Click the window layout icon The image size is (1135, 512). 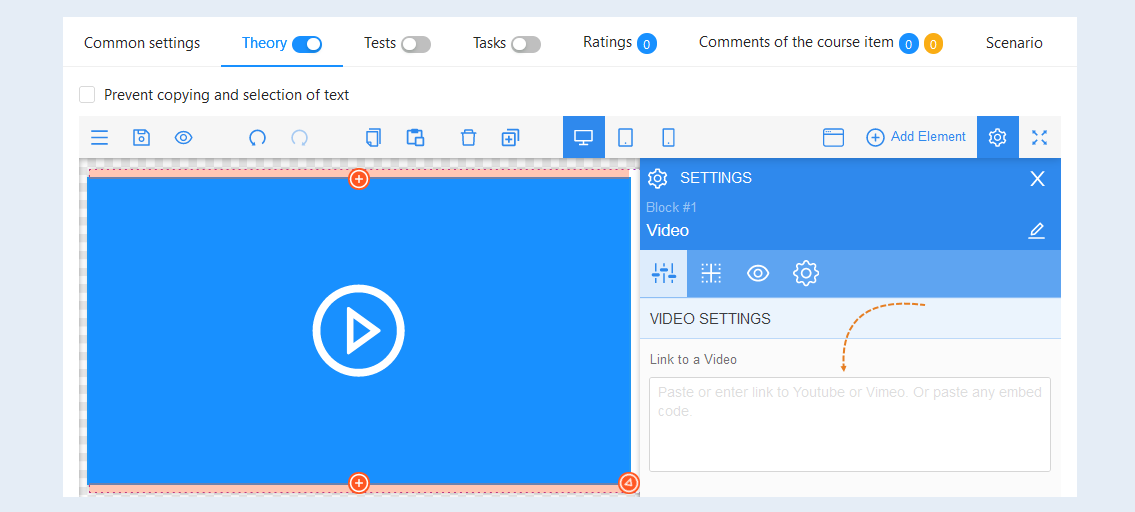click(x=833, y=138)
